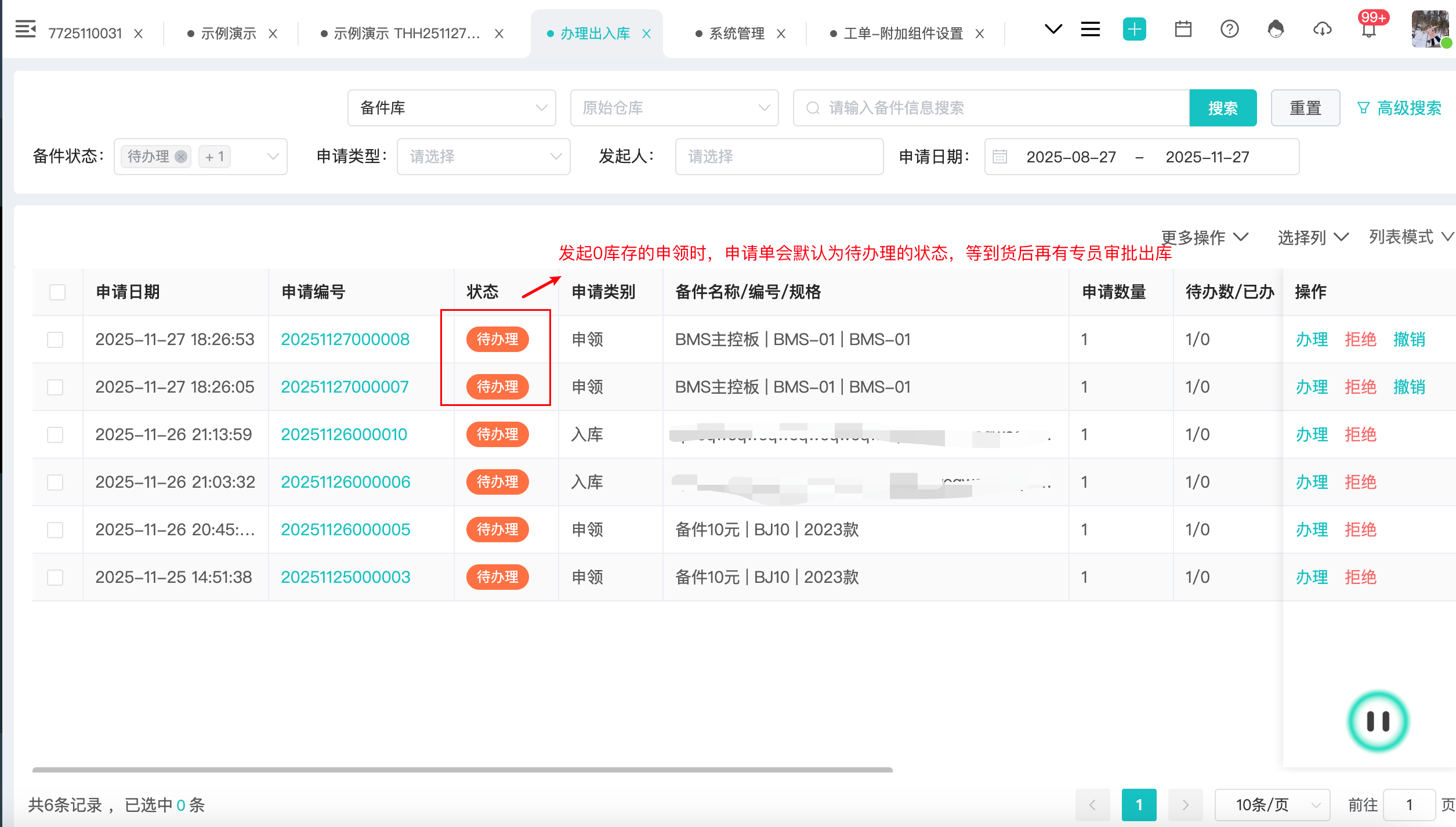1456x827 pixels.
Task: Toggle the select-all checkbox in the table header
Action: [x=57, y=292]
